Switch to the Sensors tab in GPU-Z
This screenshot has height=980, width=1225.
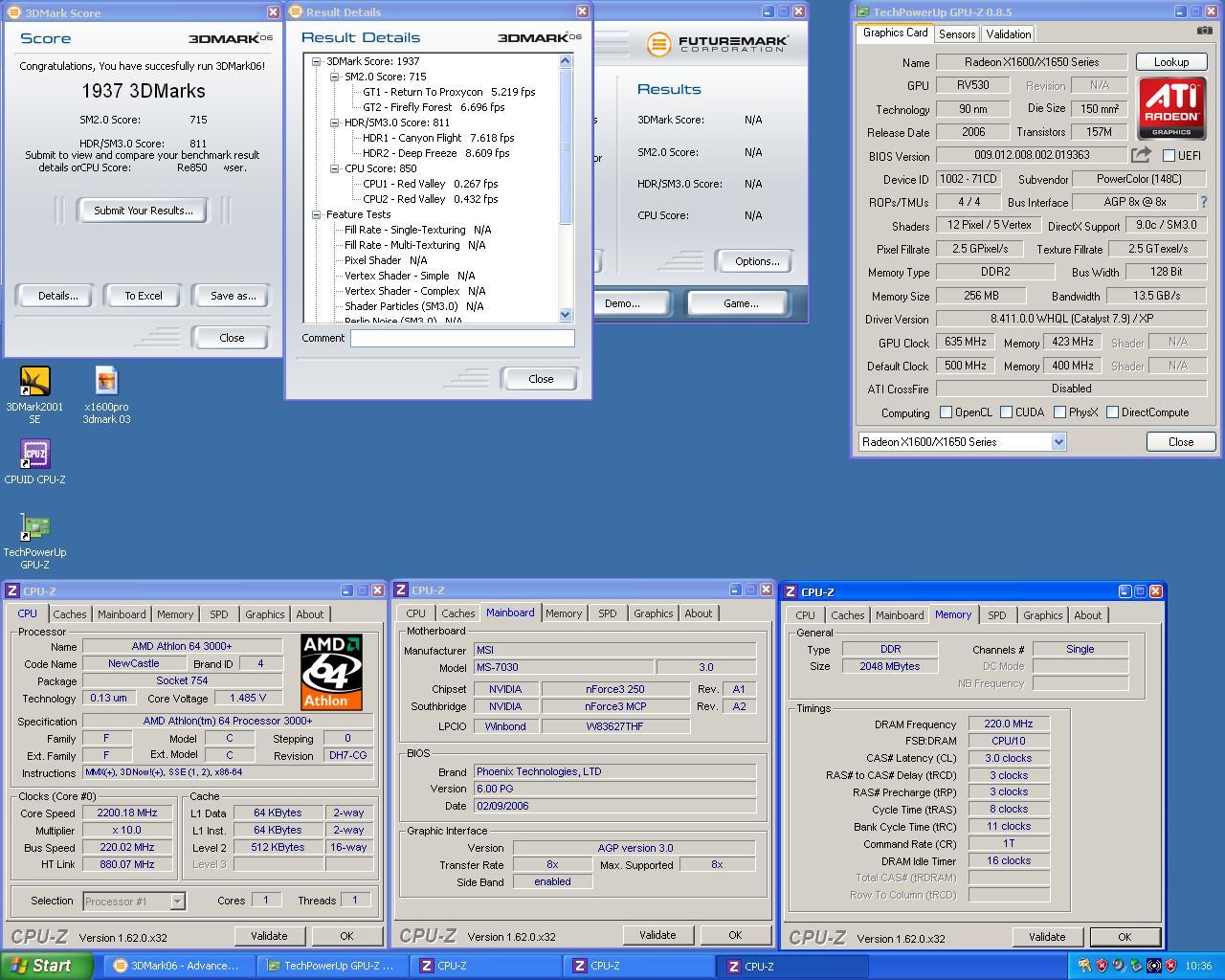pyautogui.click(x=957, y=33)
